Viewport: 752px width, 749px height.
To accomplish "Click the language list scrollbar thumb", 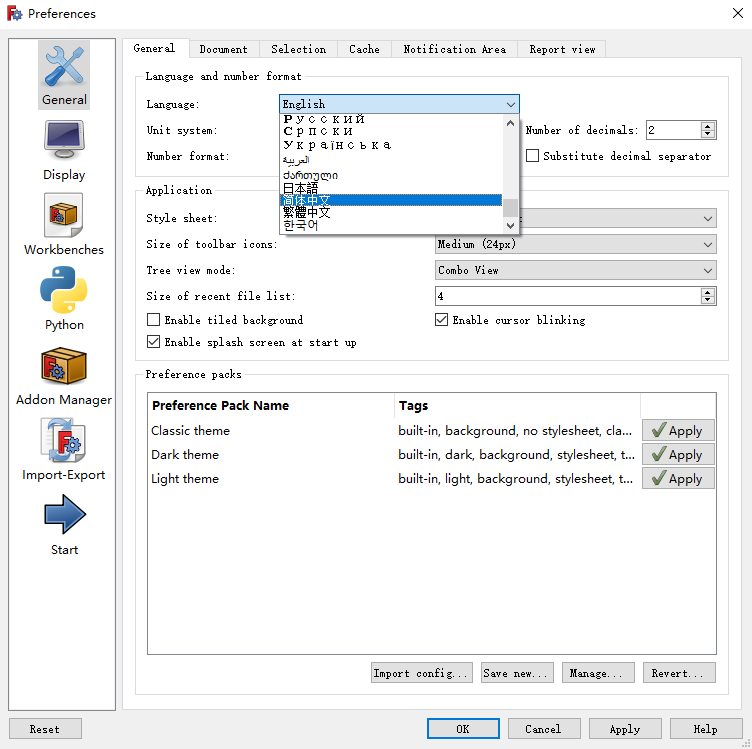I will (510, 208).
